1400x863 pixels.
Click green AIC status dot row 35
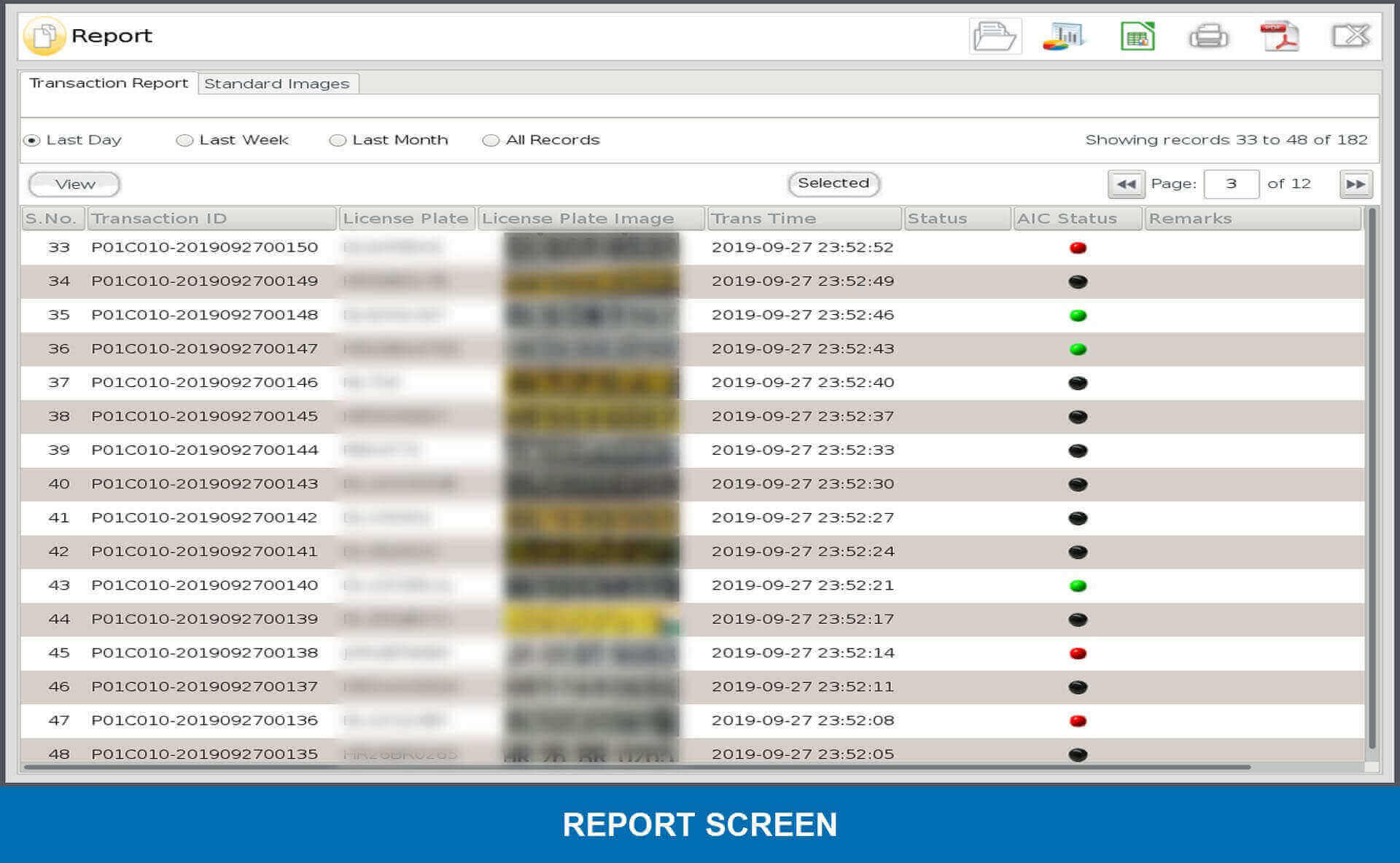tap(1078, 316)
